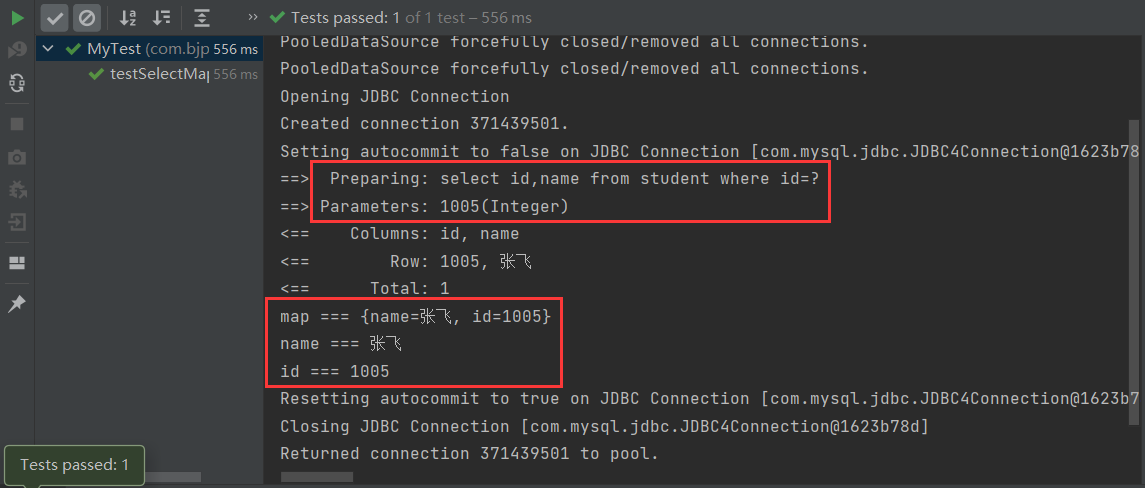Click Toggle Auto-Test rerun icon

(17, 83)
